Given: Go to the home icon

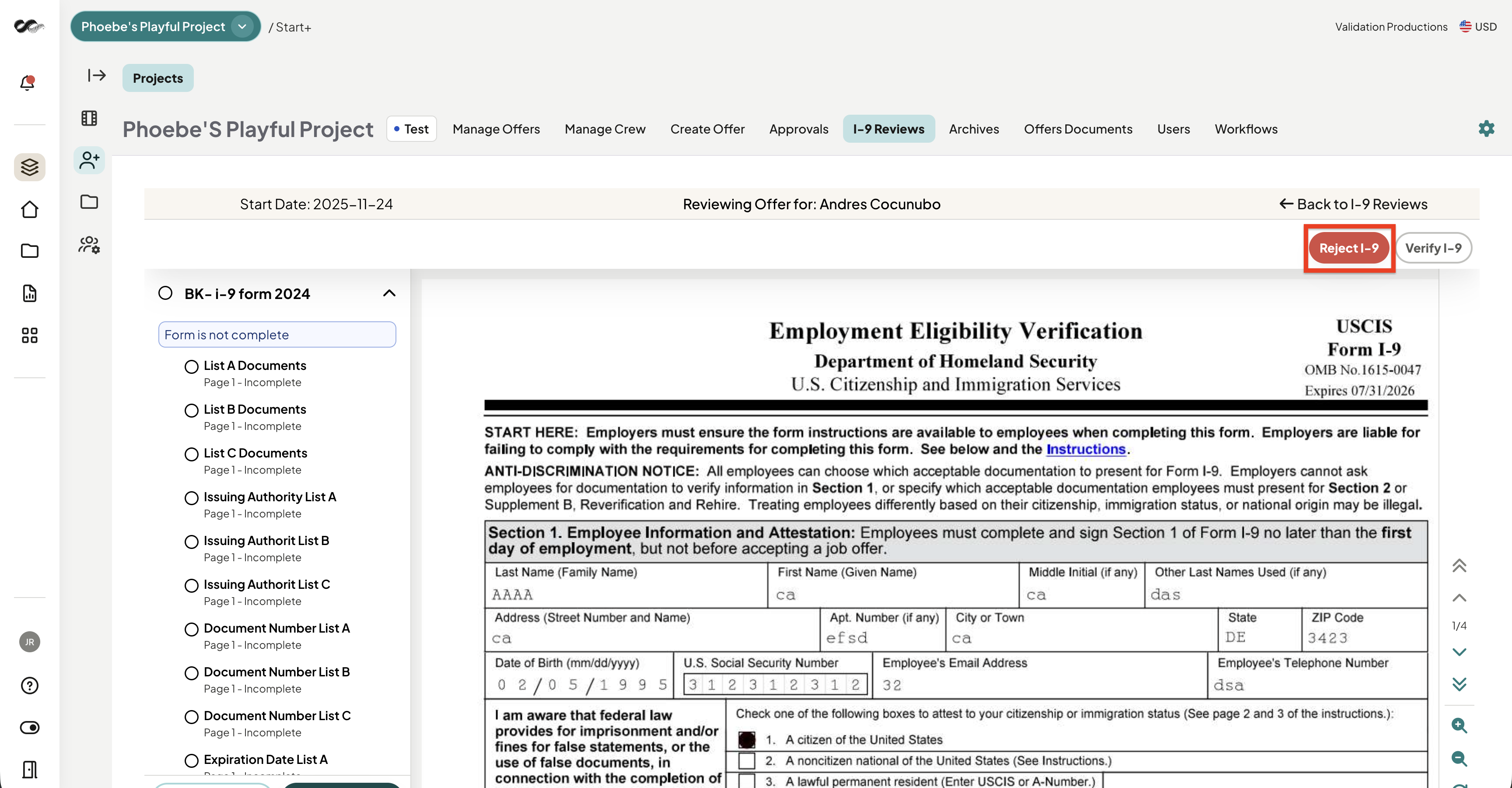Looking at the screenshot, I should [29, 210].
